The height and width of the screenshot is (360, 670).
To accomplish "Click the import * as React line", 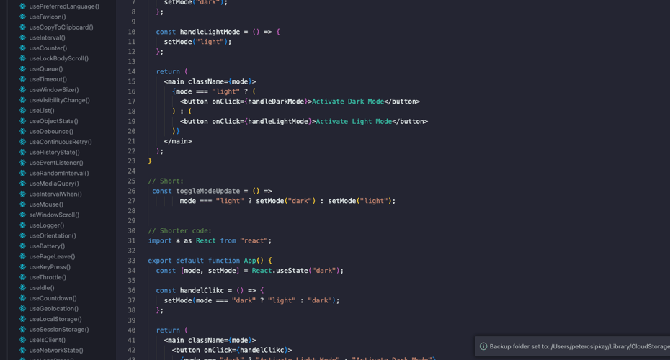I will pos(209,241).
